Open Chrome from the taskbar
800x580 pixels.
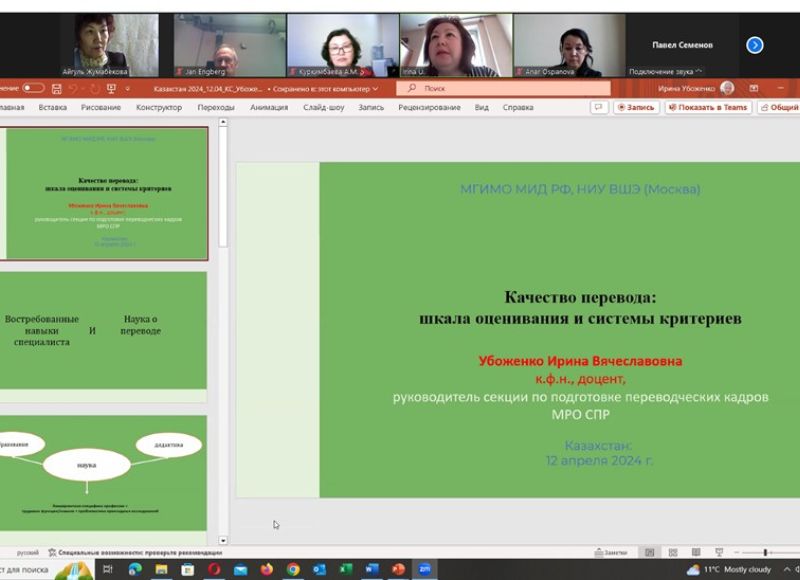(x=293, y=569)
